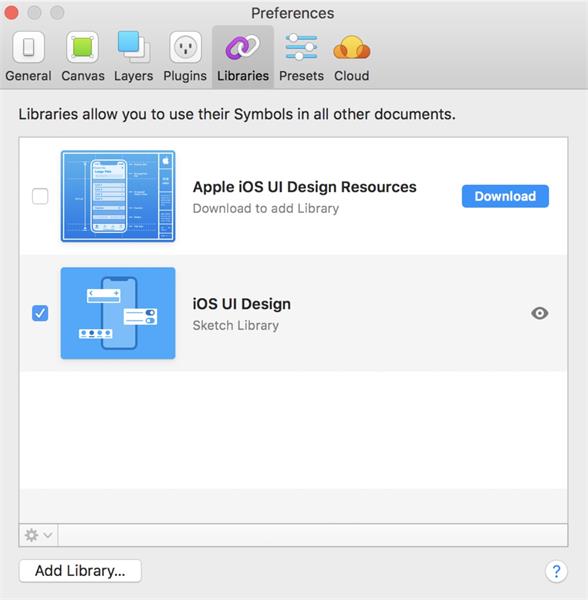
Task: Open the General preferences icon
Action: (28, 47)
